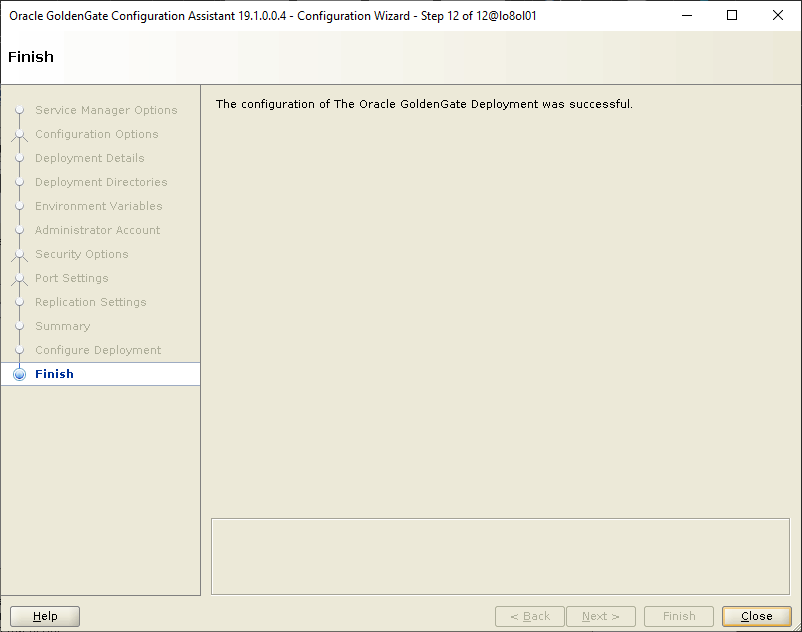802x632 pixels.
Task: Open Help for the configuration wizard
Action: 45,616
